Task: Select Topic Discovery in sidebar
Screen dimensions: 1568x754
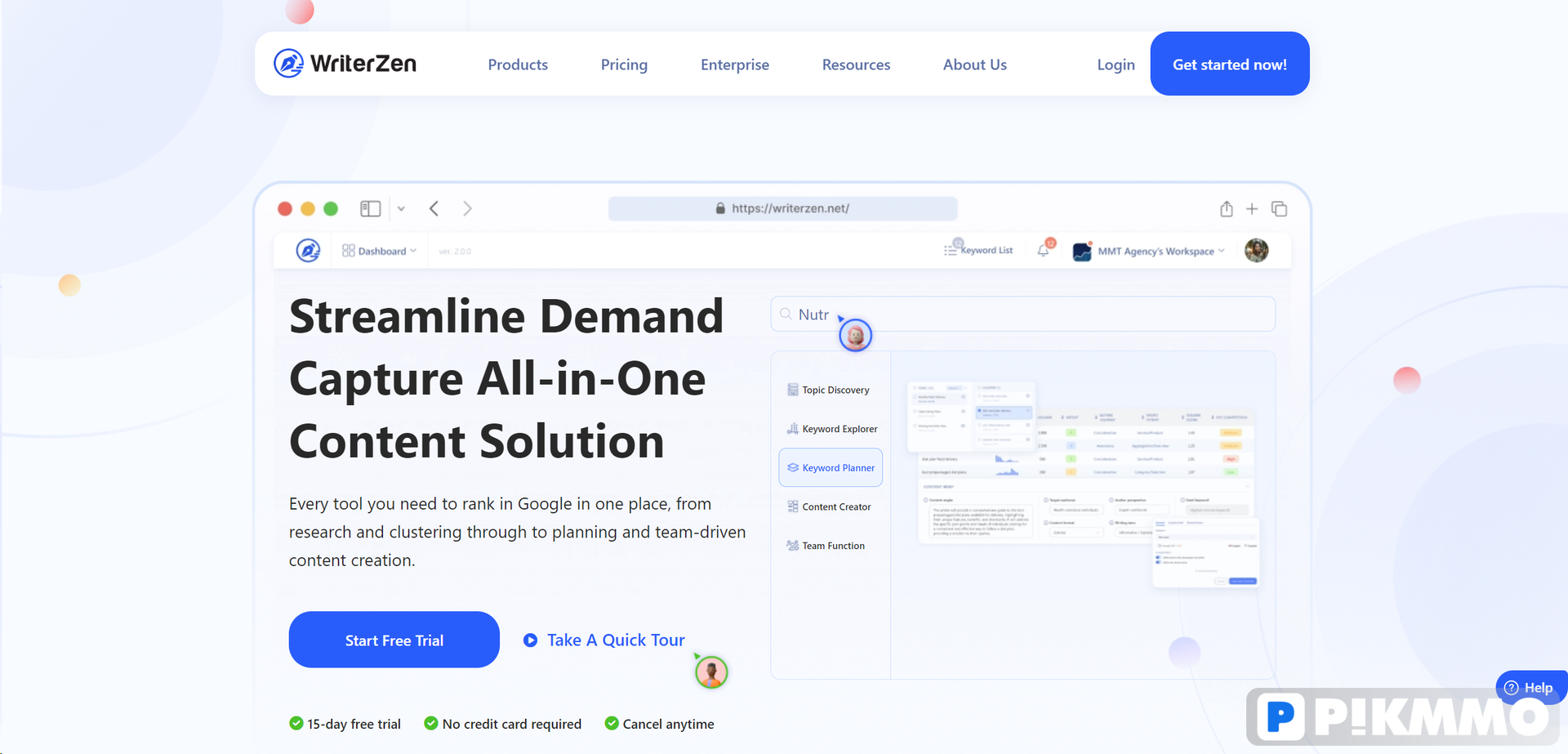Action: pos(828,390)
